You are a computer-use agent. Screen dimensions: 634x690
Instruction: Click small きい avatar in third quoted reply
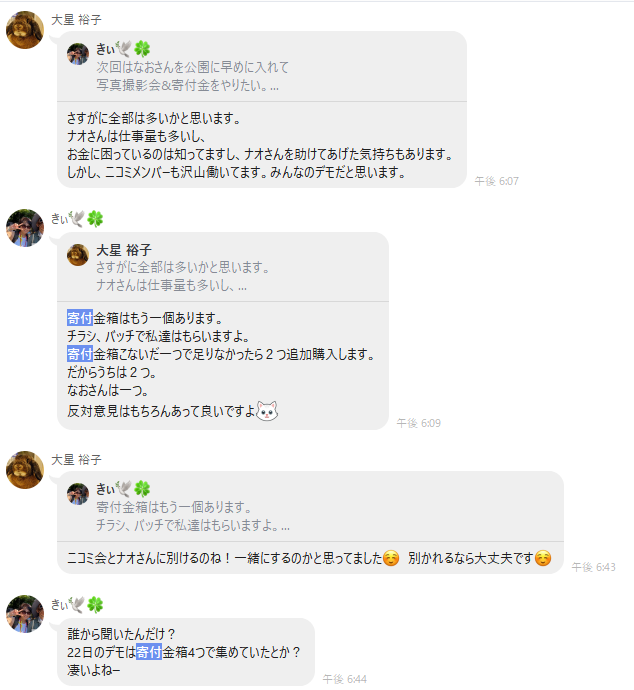coord(78,494)
